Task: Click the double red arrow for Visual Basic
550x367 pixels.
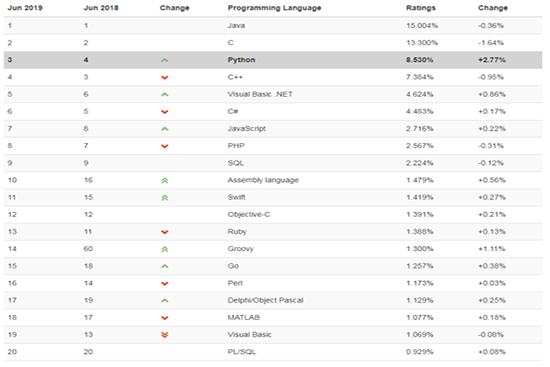Action: pos(165,335)
